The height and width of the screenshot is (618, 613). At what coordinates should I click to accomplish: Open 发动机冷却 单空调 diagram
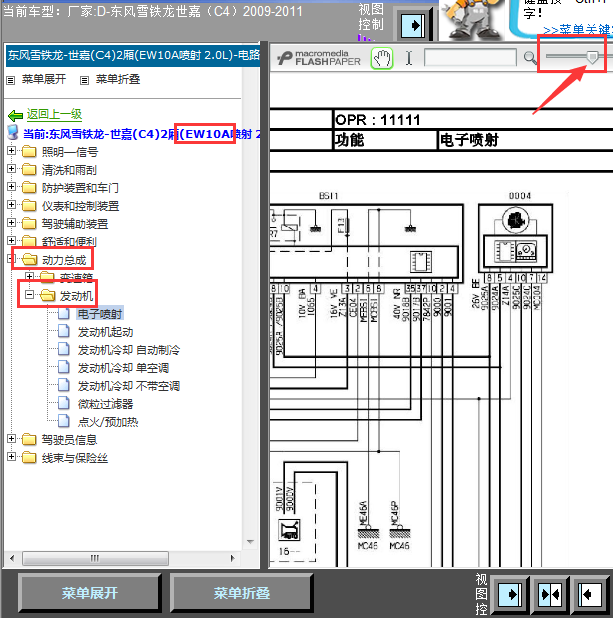point(123,368)
